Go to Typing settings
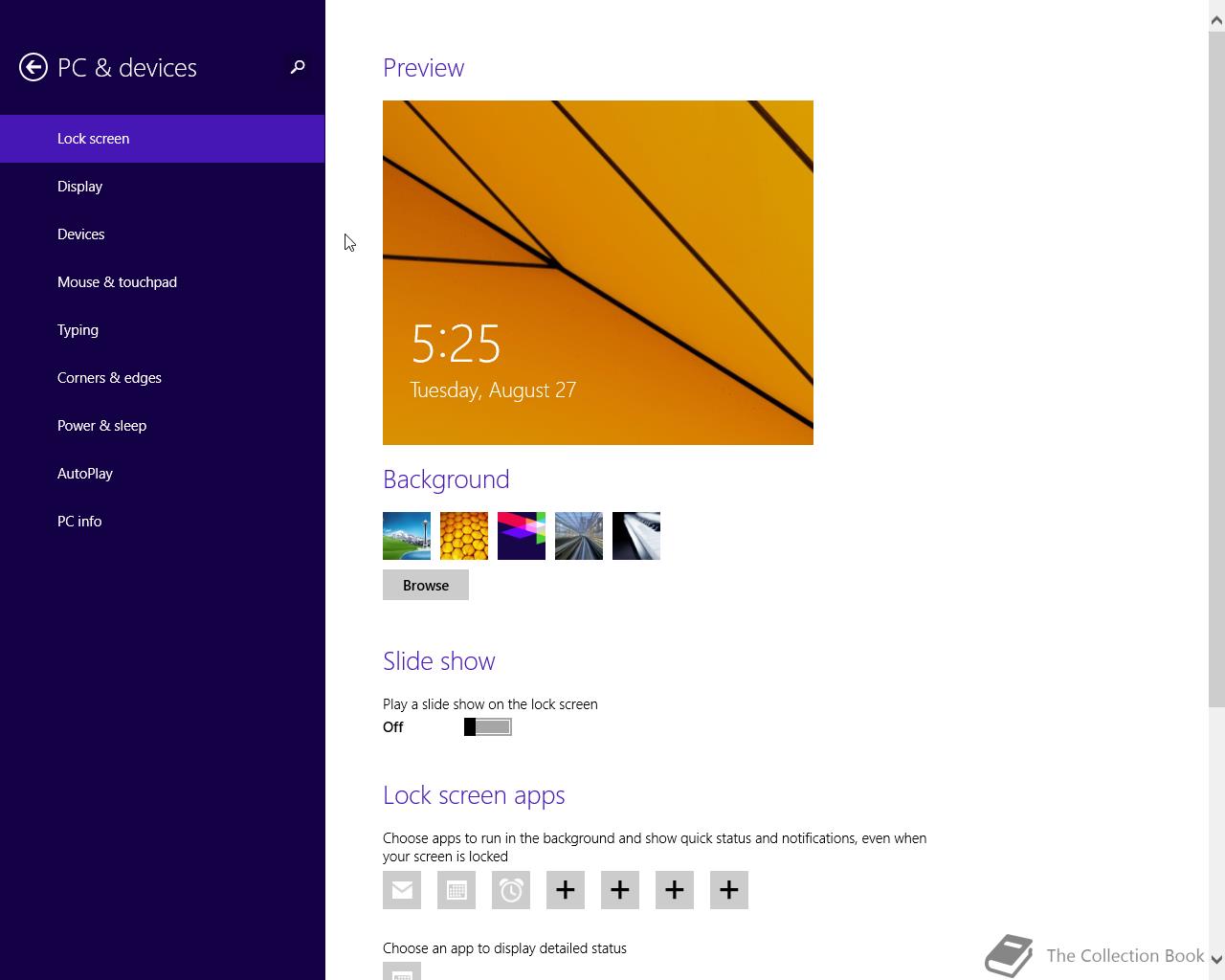The width and height of the screenshot is (1225, 980). point(163,330)
